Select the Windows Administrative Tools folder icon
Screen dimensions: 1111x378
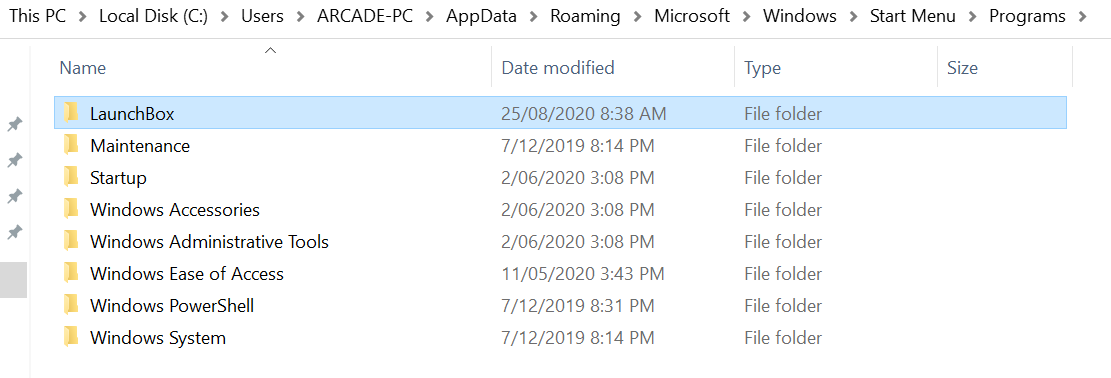[71, 241]
